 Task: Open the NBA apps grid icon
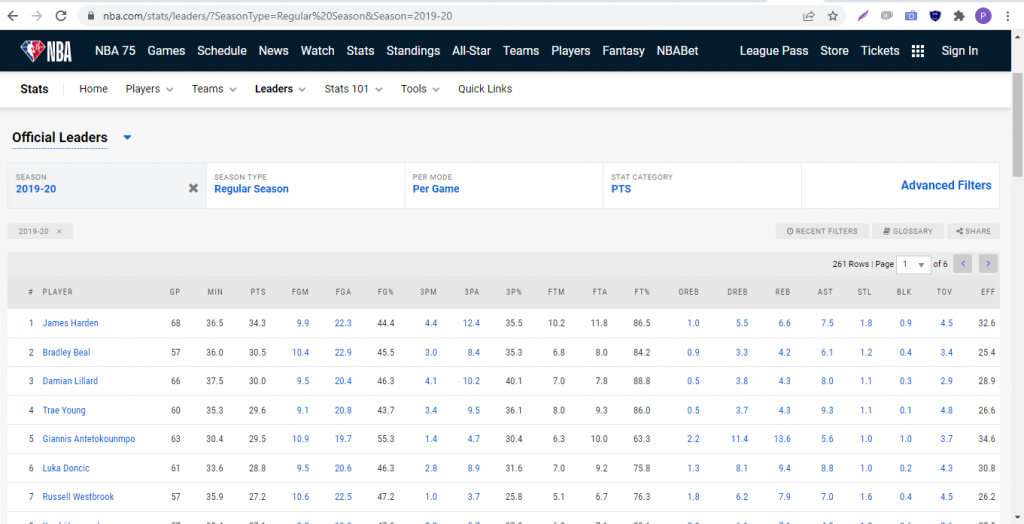coord(918,51)
